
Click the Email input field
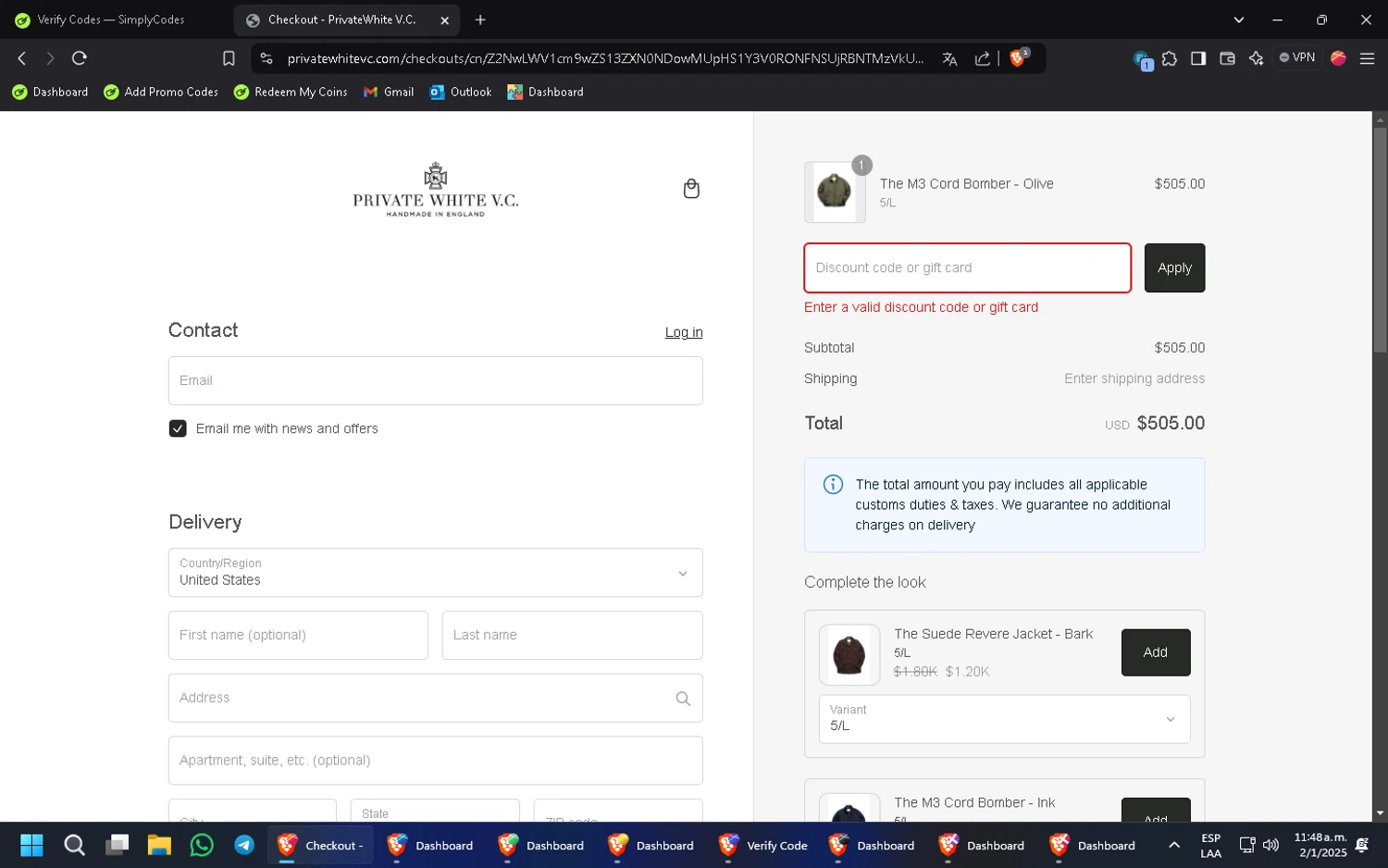[435, 380]
